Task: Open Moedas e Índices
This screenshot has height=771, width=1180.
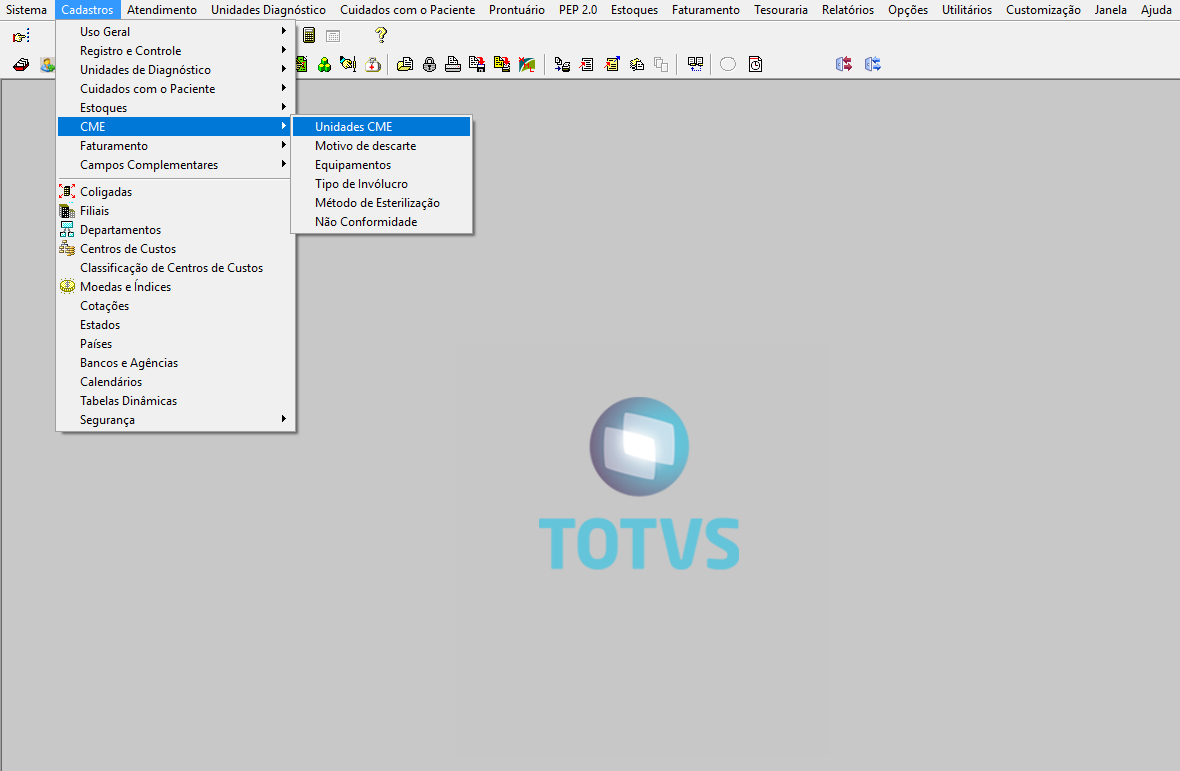Action: click(x=175, y=287)
